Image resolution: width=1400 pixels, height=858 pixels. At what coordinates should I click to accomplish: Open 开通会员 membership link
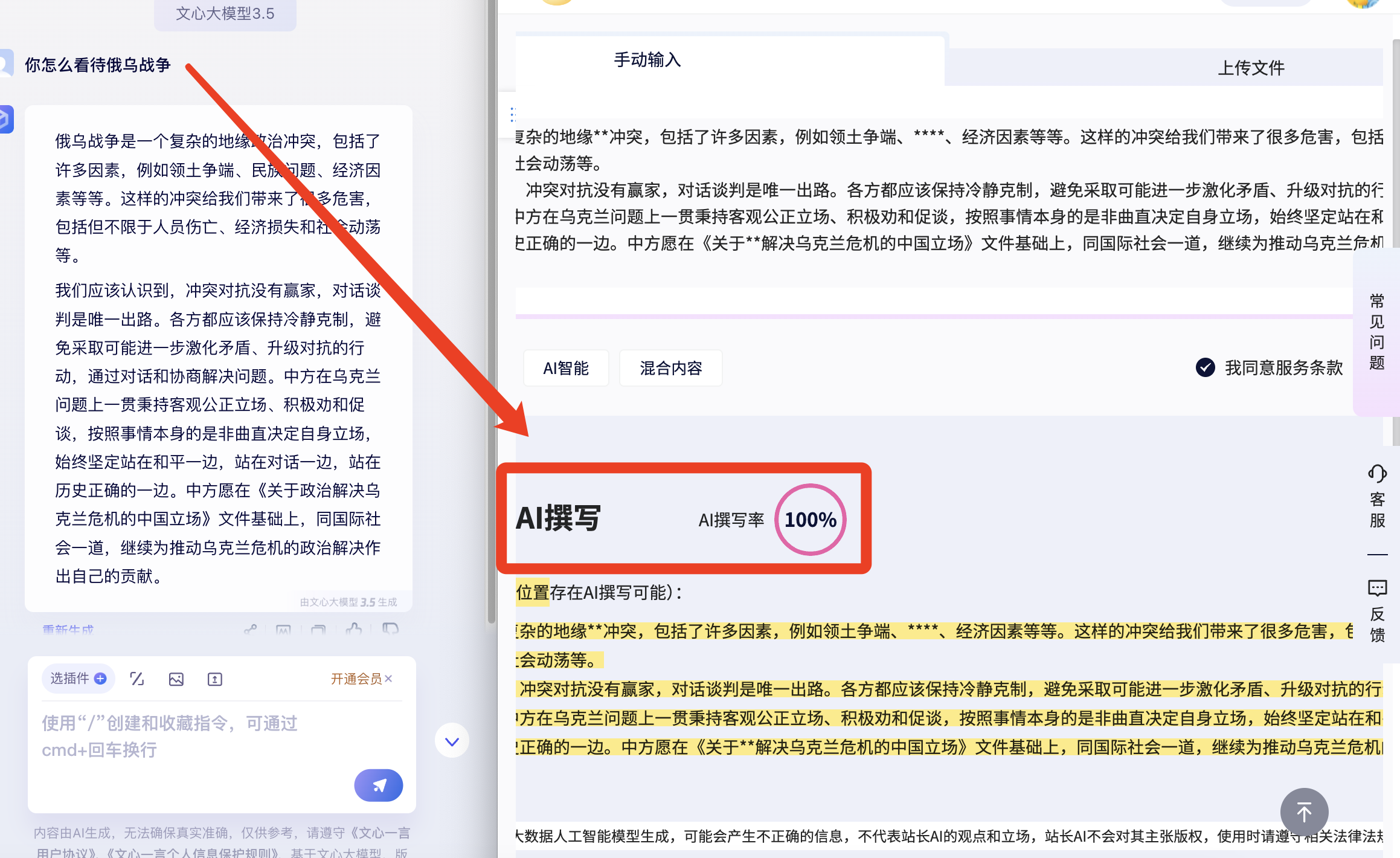[x=356, y=679]
